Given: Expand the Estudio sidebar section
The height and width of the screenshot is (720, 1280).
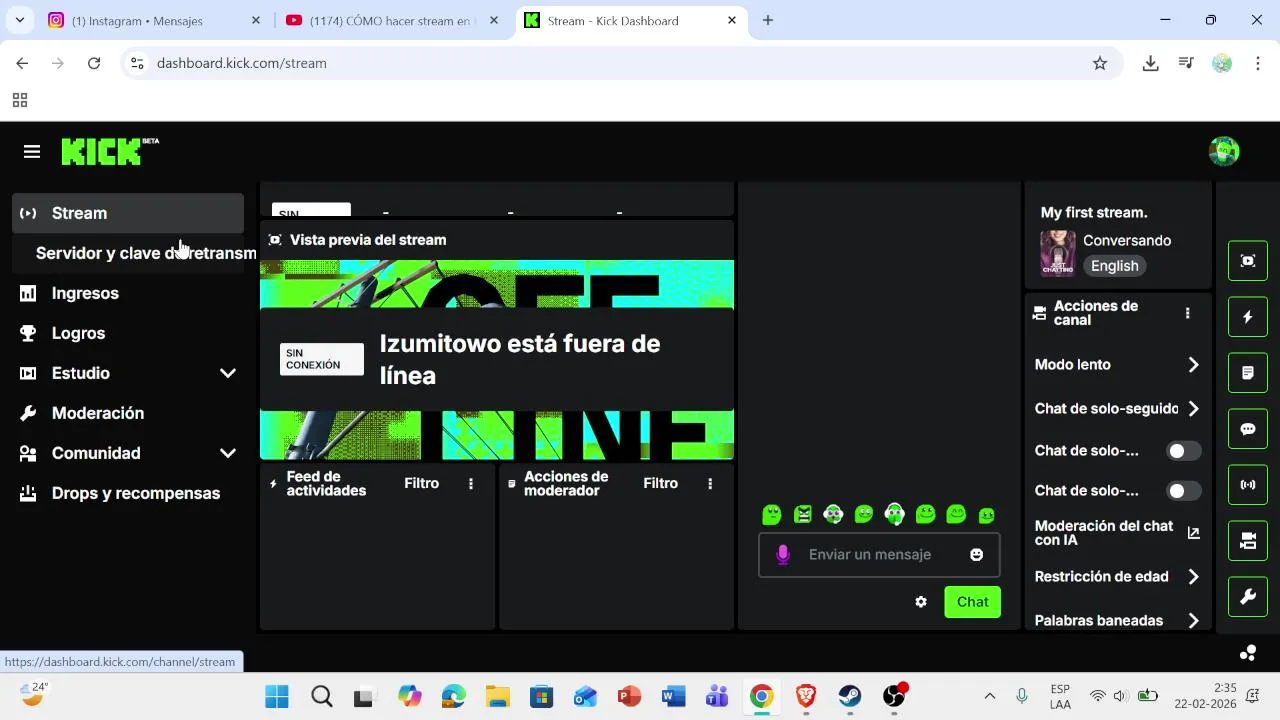Looking at the screenshot, I should (228, 373).
